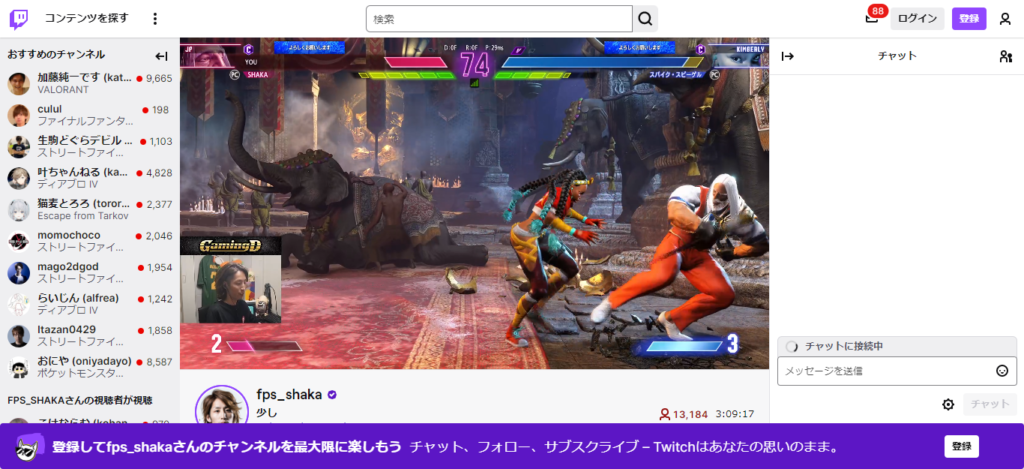Click the search magnifier button
Viewport: 1024px width, 469px height.
click(x=645, y=19)
